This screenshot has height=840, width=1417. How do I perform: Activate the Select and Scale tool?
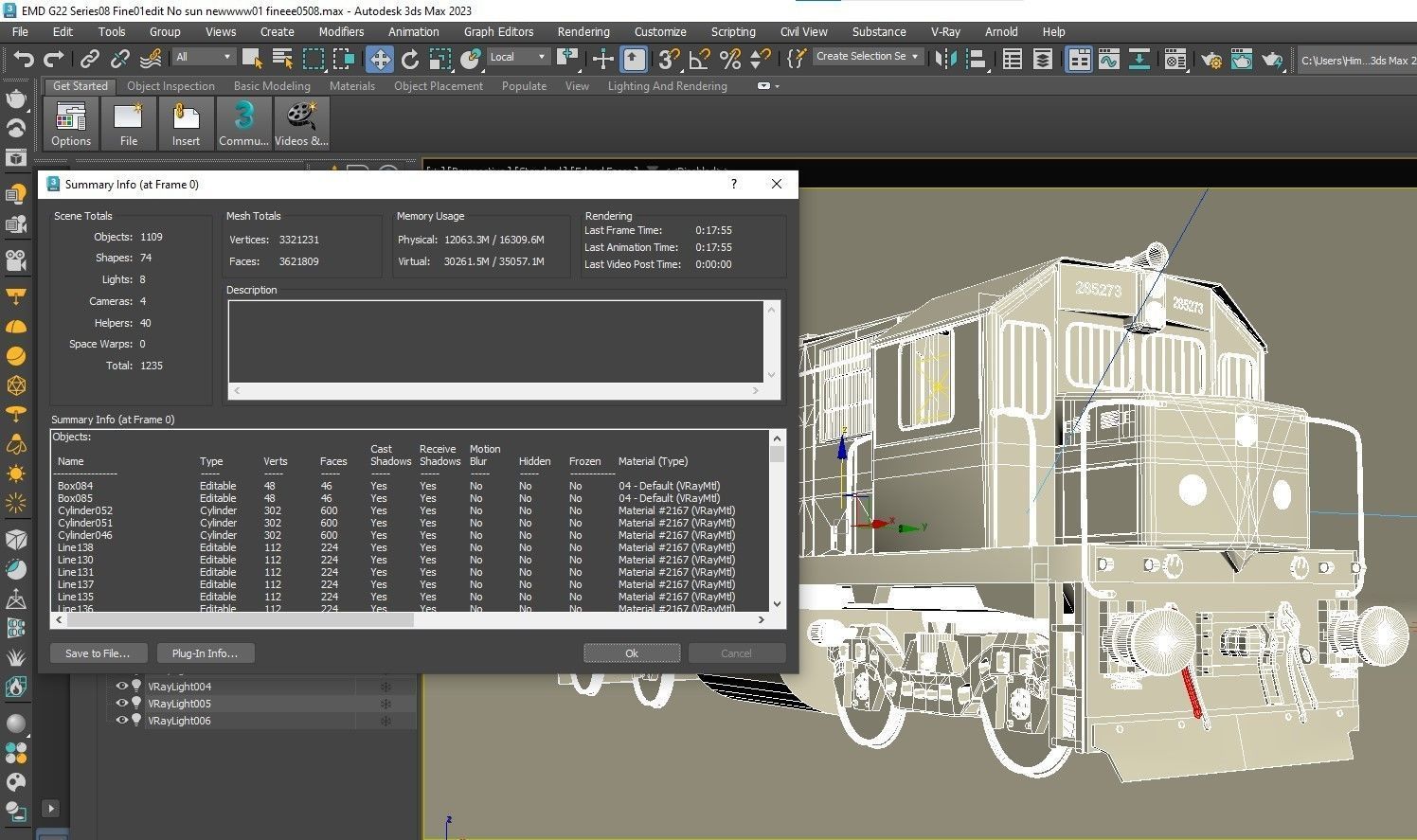point(440,60)
